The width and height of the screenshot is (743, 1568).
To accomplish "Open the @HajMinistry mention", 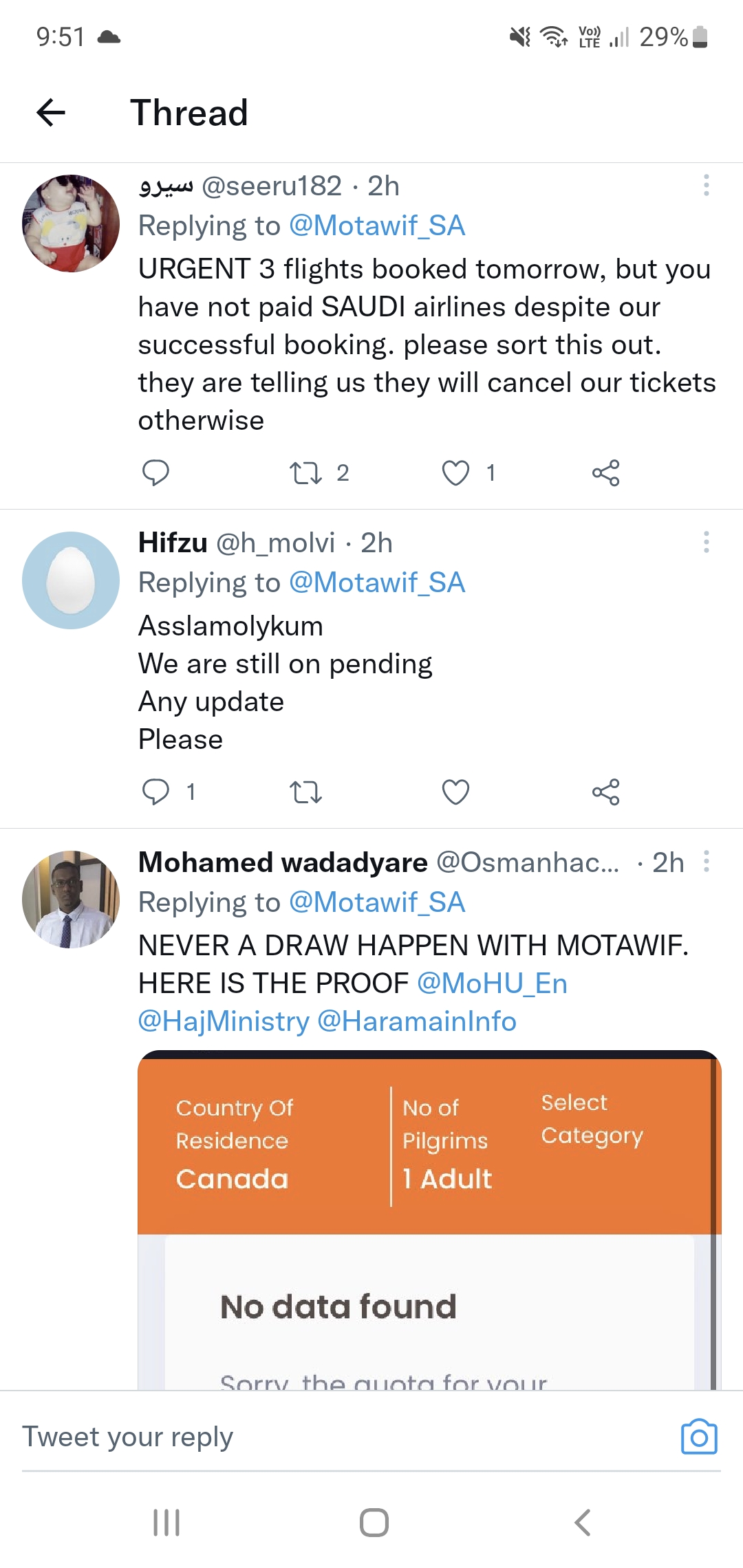I will tap(224, 1021).
